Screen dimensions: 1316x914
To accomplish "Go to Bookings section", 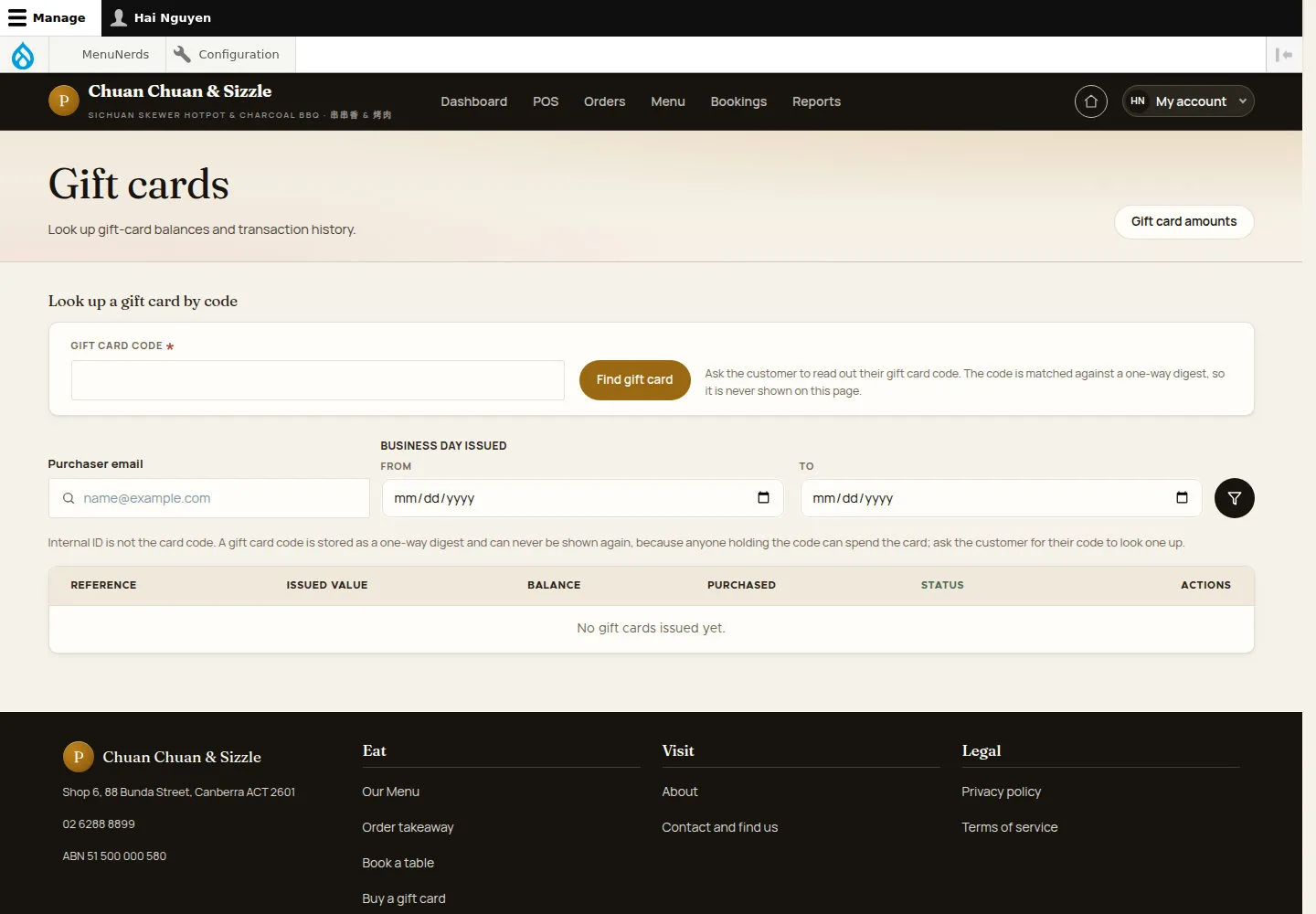I will point(738,101).
